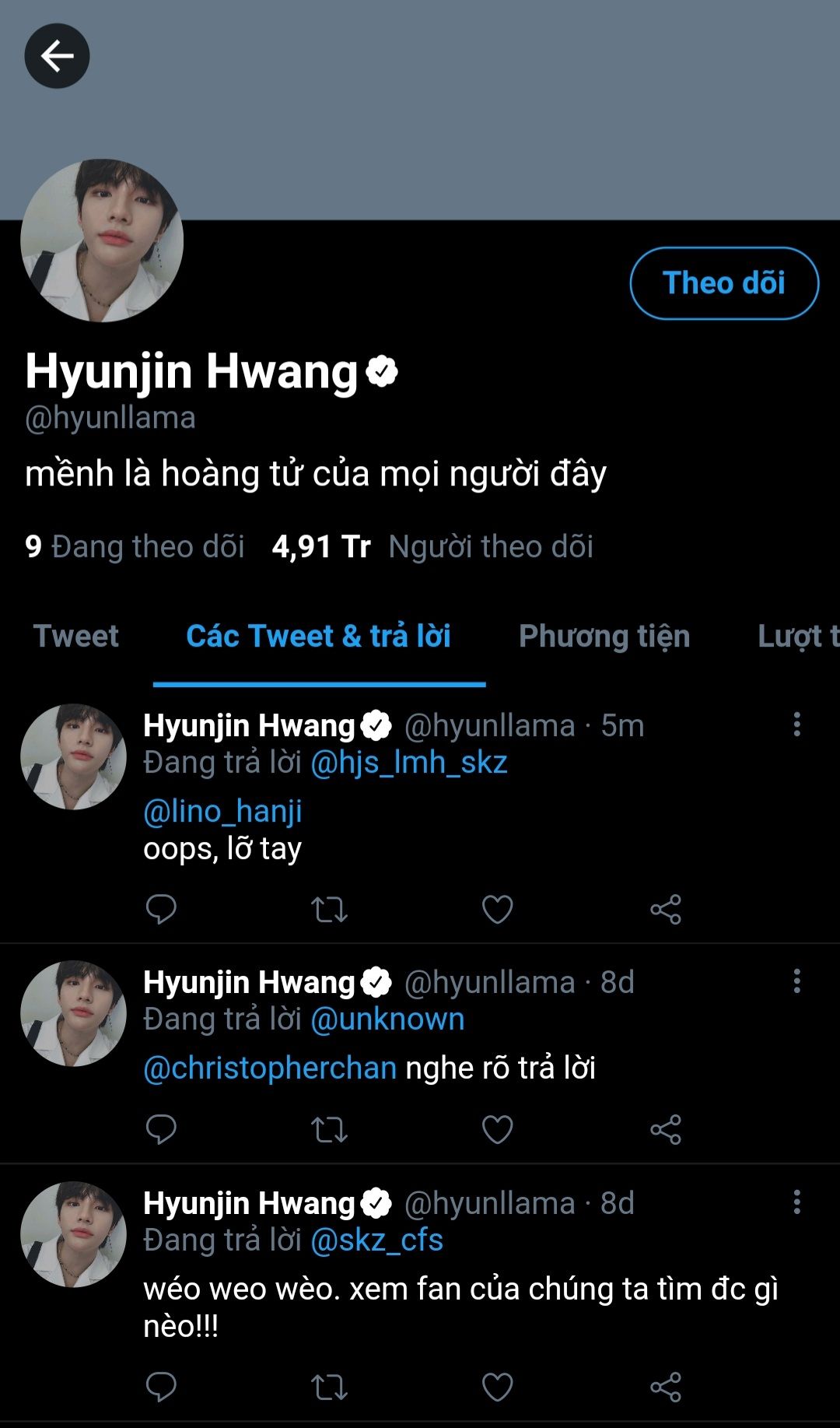Image resolution: width=840 pixels, height=1428 pixels.
Task: Like the "oops, lỡ tay" tweet
Action: pos(497,909)
